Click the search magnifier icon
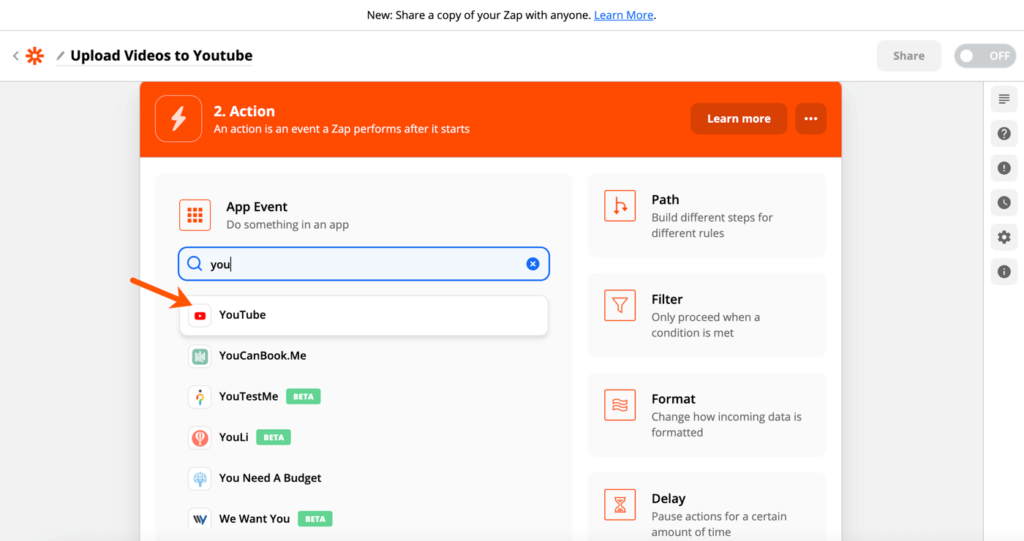1024x541 pixels. (x=195, y=263)
